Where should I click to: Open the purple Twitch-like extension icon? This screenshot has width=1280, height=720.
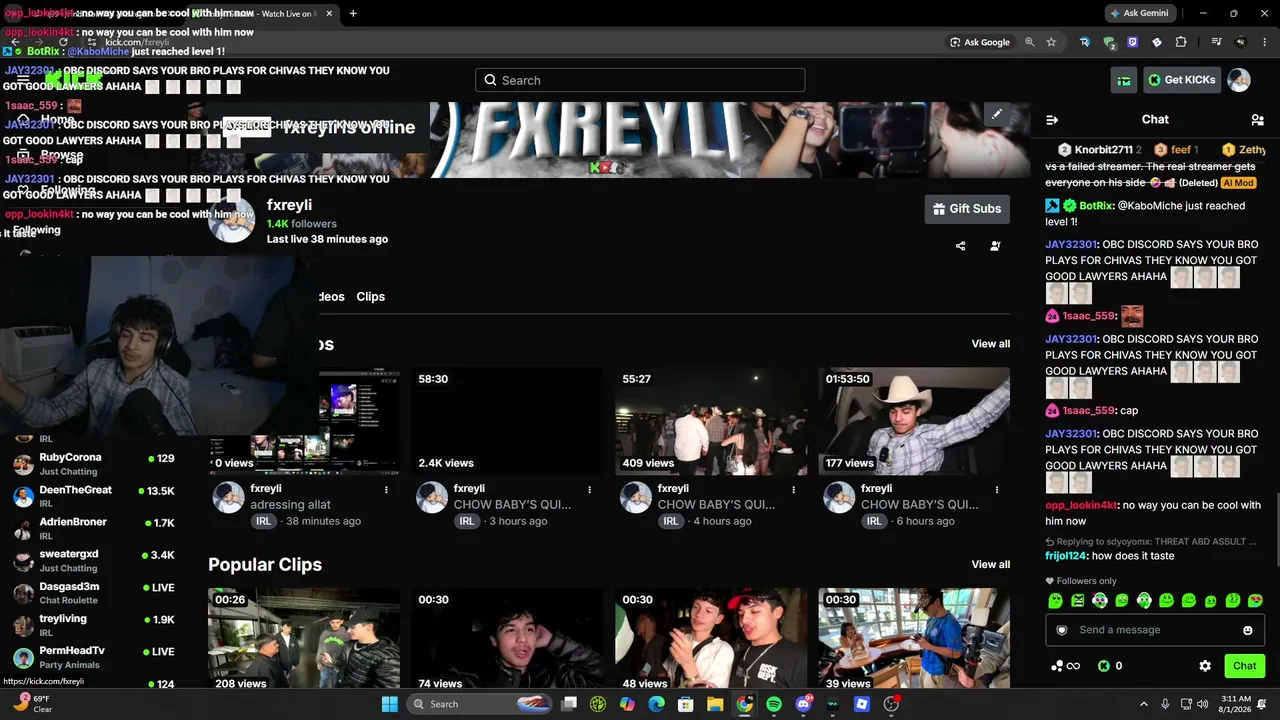click(x=1133, y=42)
